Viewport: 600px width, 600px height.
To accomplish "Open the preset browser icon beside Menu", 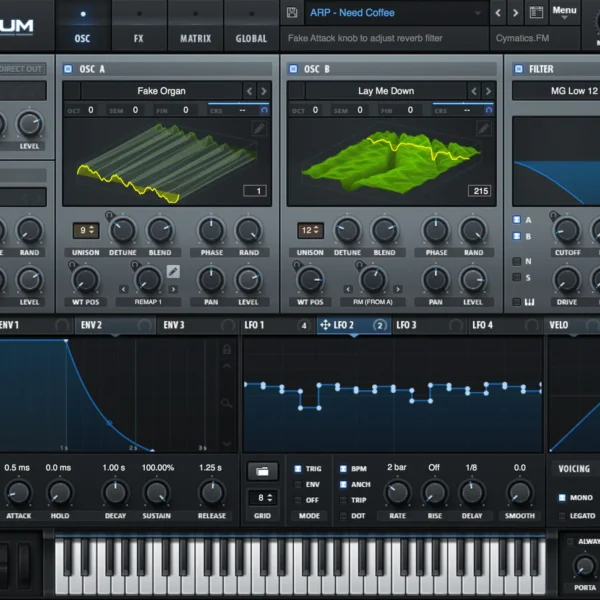I will (x=536, y=13).
